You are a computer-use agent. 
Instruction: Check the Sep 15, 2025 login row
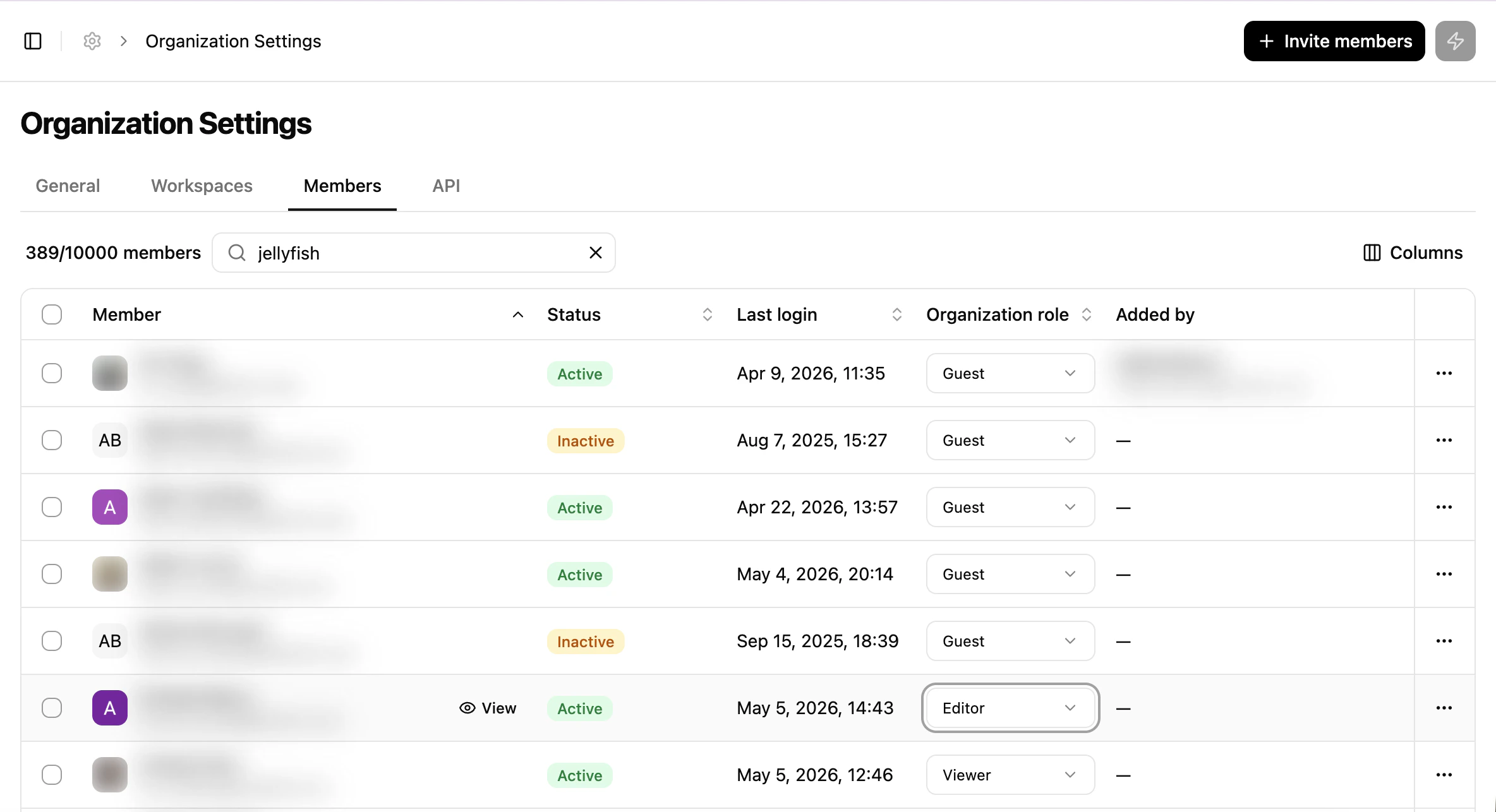coord(52,641)
